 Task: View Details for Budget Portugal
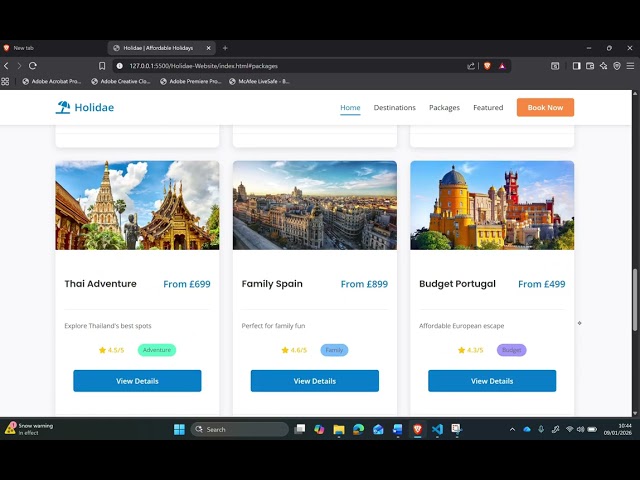tap(492, 381)
